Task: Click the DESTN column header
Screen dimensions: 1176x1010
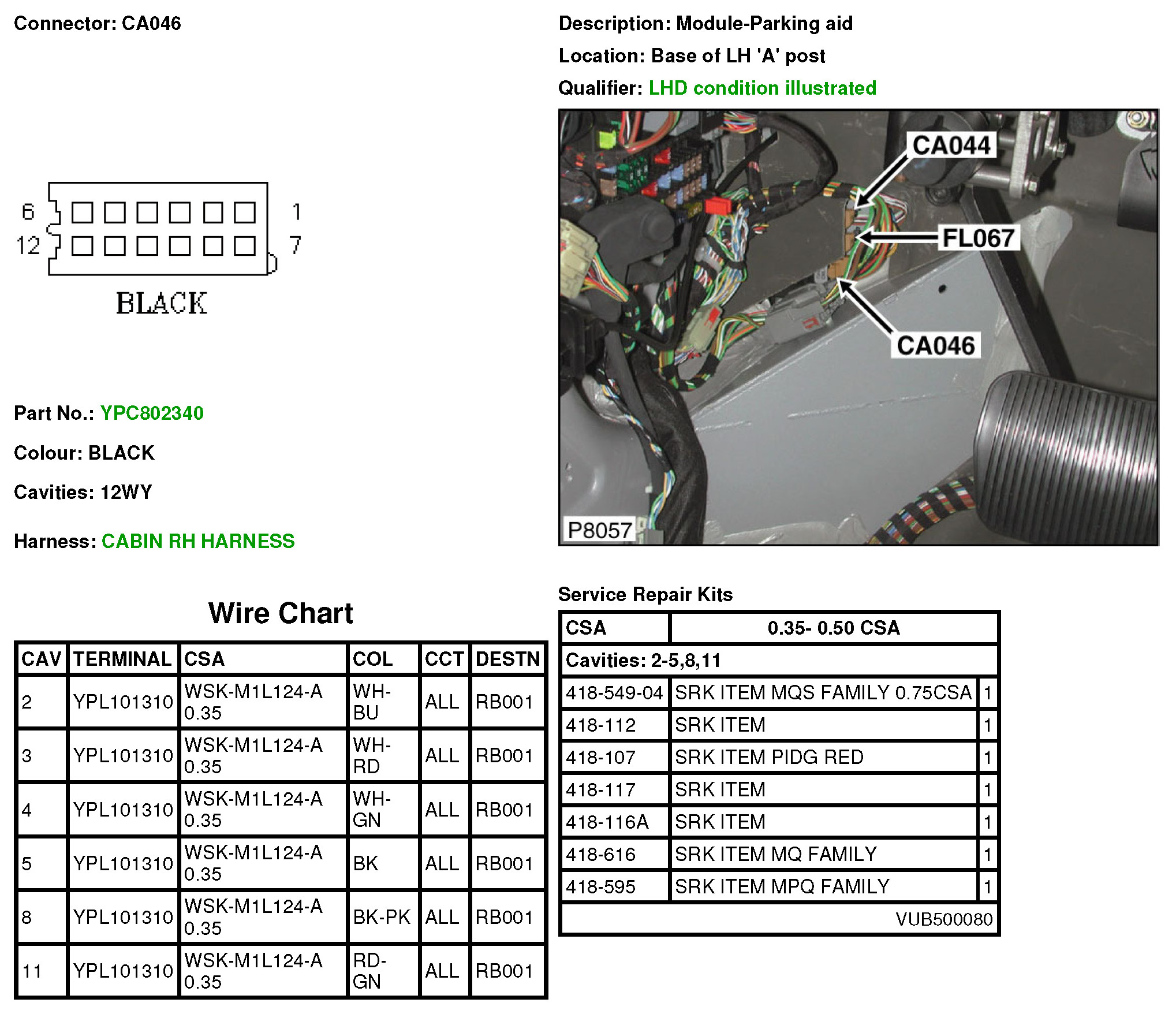Action: tap(507, 659)
